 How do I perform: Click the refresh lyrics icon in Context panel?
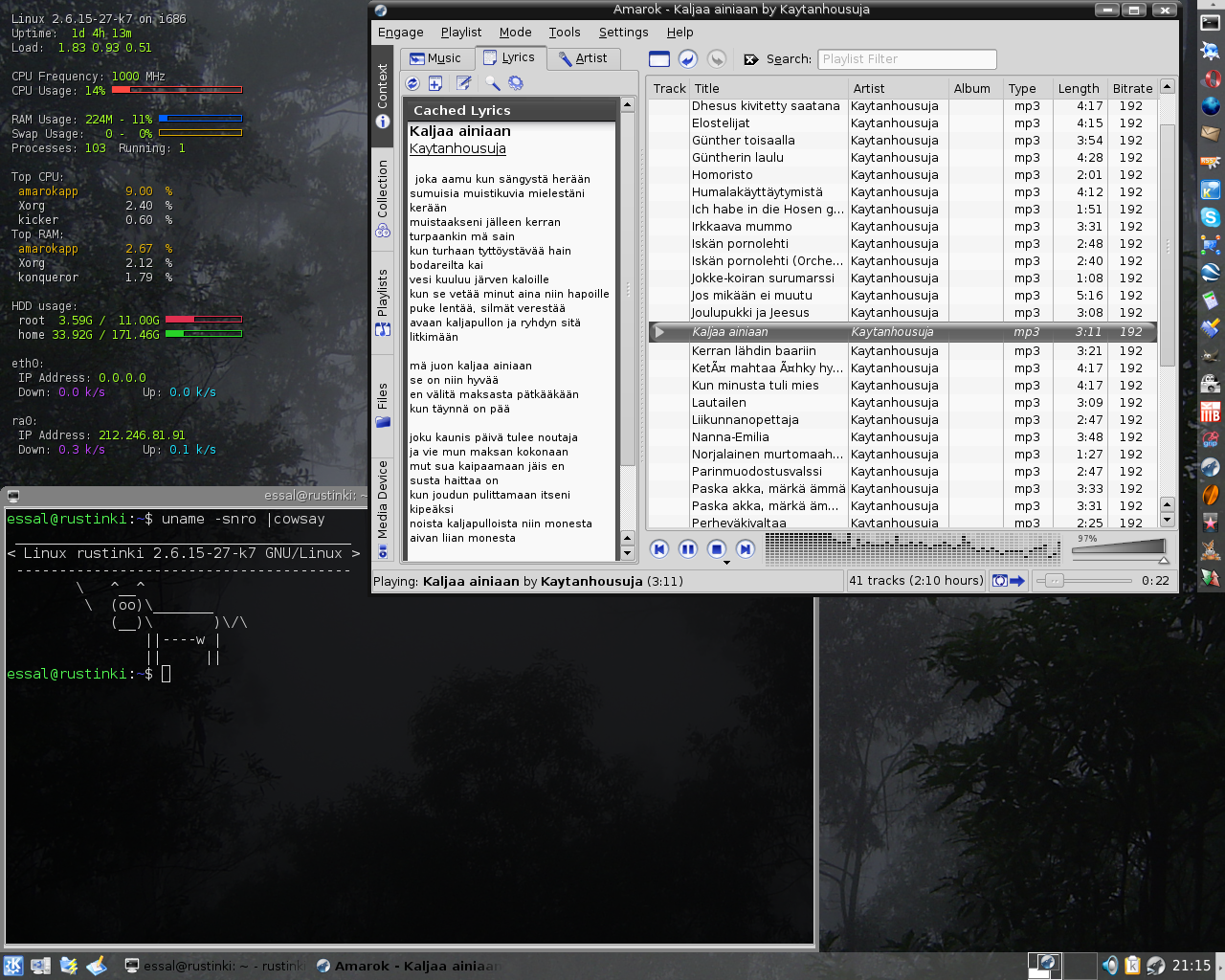tap(412, 83)
